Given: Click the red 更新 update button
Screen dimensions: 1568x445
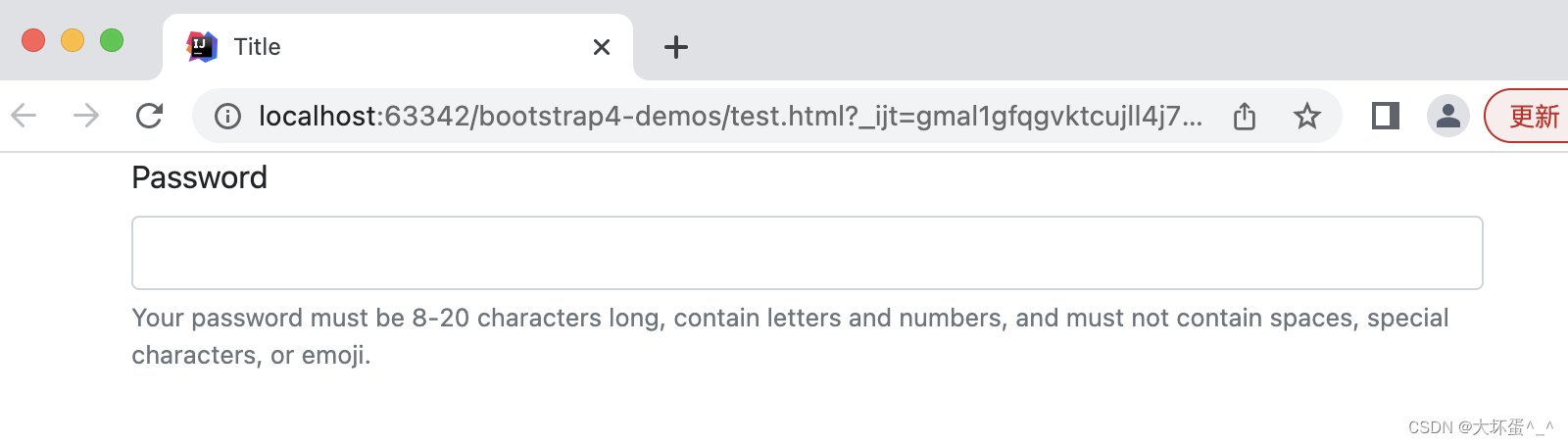Looking at the screenshot, I should click(x=1531, y=117).
